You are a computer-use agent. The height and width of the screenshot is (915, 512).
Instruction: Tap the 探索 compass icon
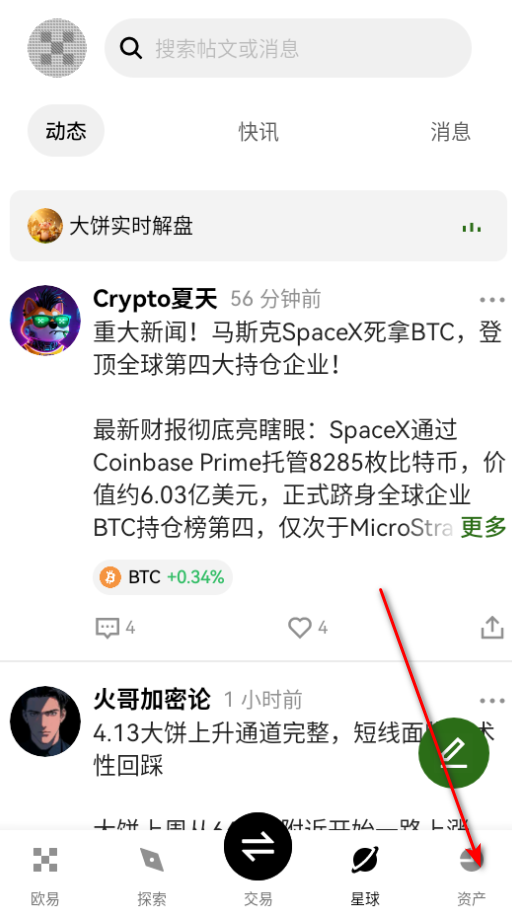pyautogui.click(x=152, y=860)
